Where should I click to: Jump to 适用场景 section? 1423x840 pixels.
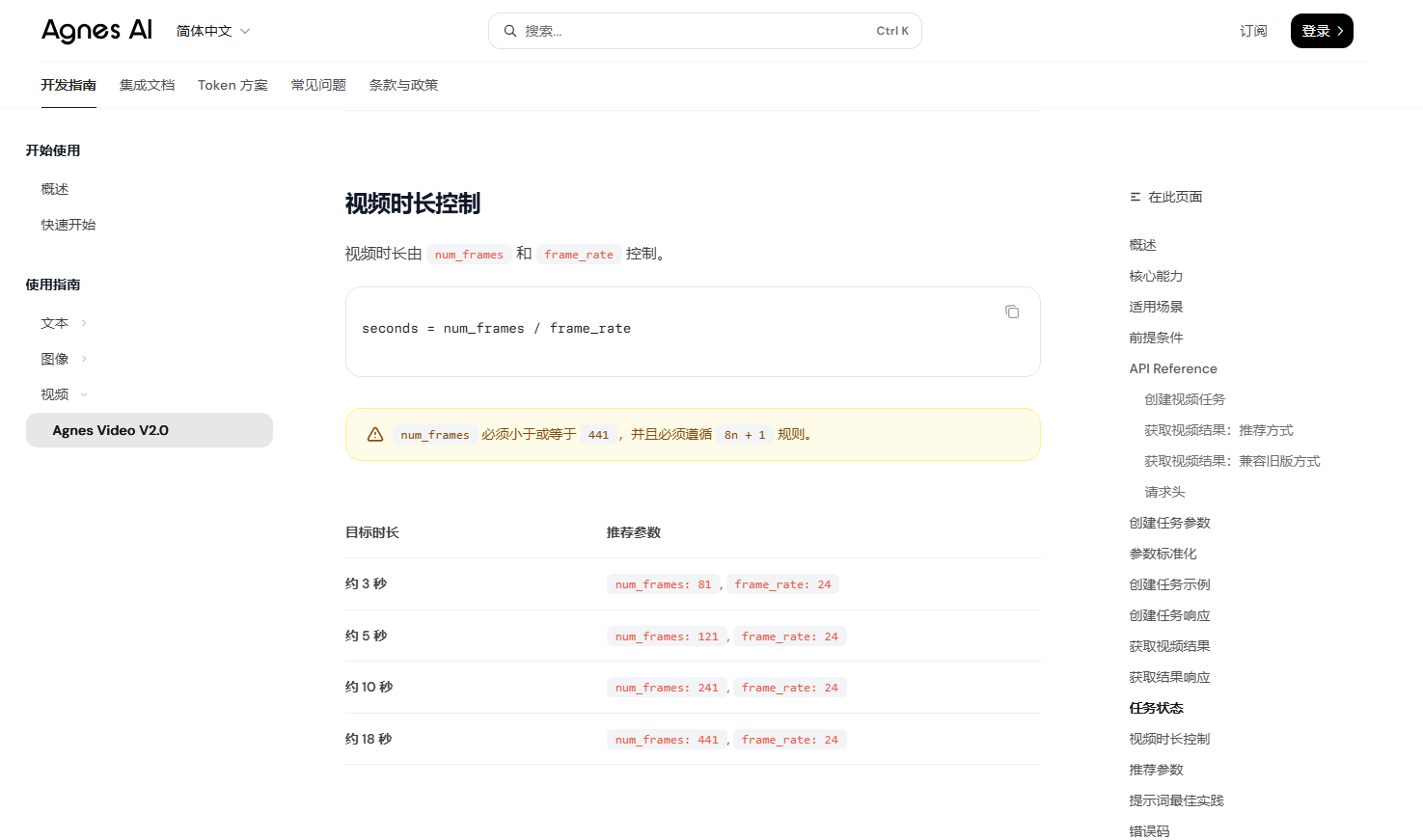1156,307
